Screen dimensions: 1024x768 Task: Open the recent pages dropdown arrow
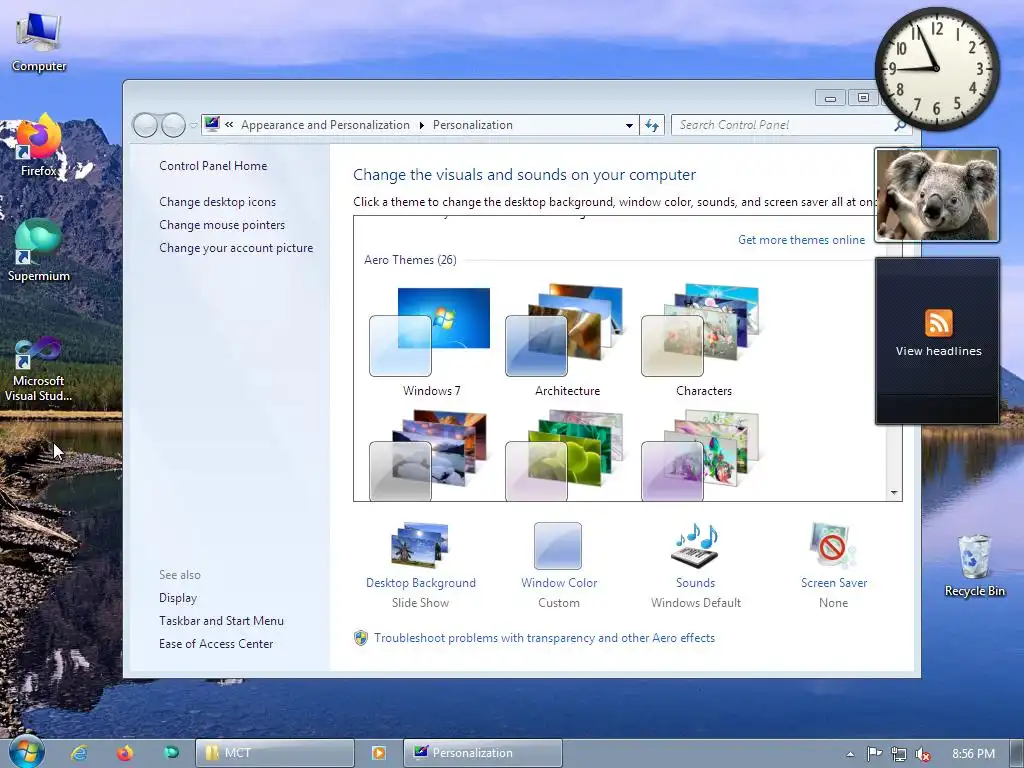click(x=193, y=125)
